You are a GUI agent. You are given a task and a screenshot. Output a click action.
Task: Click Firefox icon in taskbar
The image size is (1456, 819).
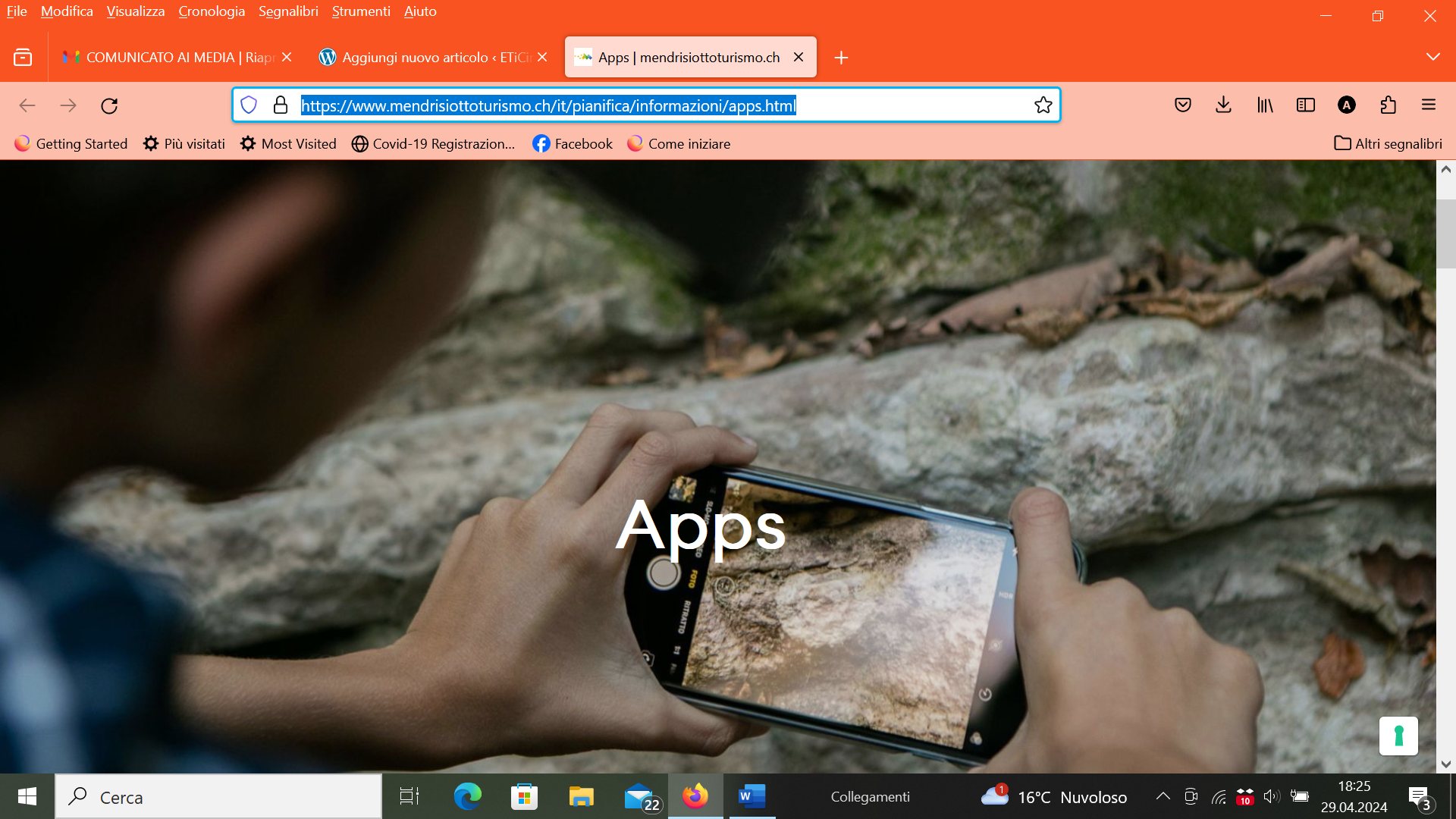[695, 796]
